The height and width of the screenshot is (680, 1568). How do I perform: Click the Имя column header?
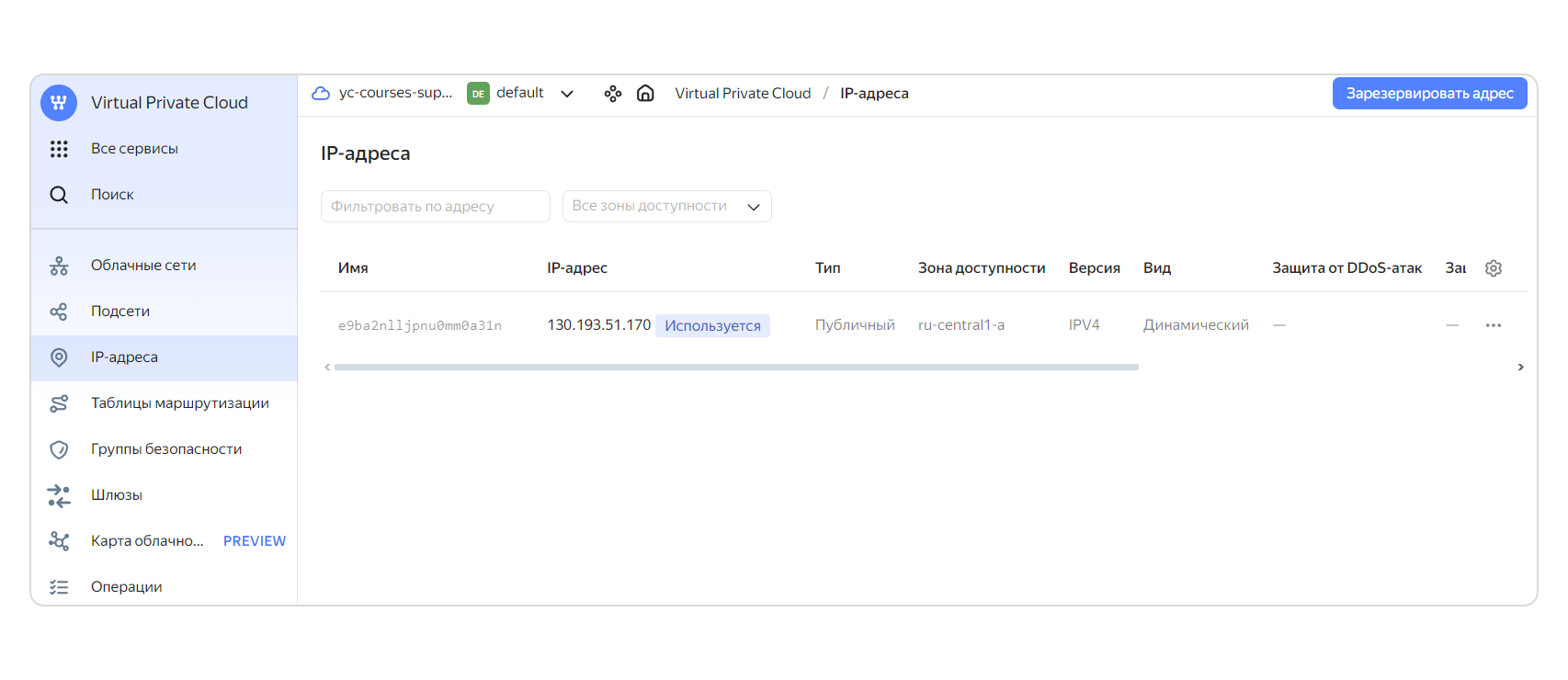pos(353,268)
